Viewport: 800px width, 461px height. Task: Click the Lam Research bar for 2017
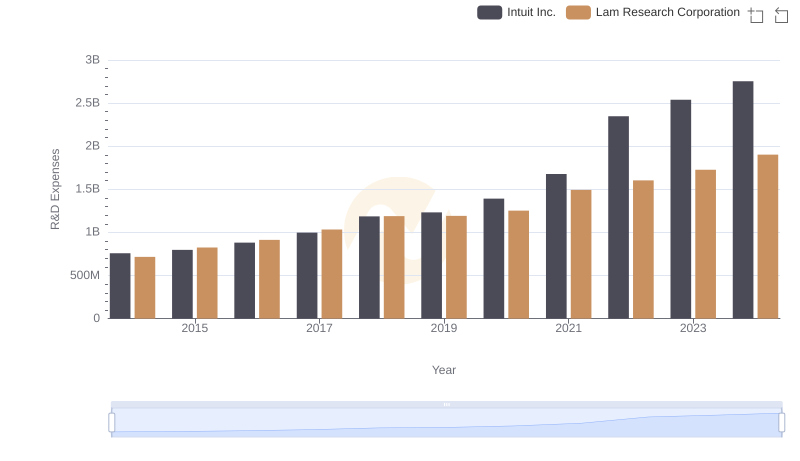[332, 274]
